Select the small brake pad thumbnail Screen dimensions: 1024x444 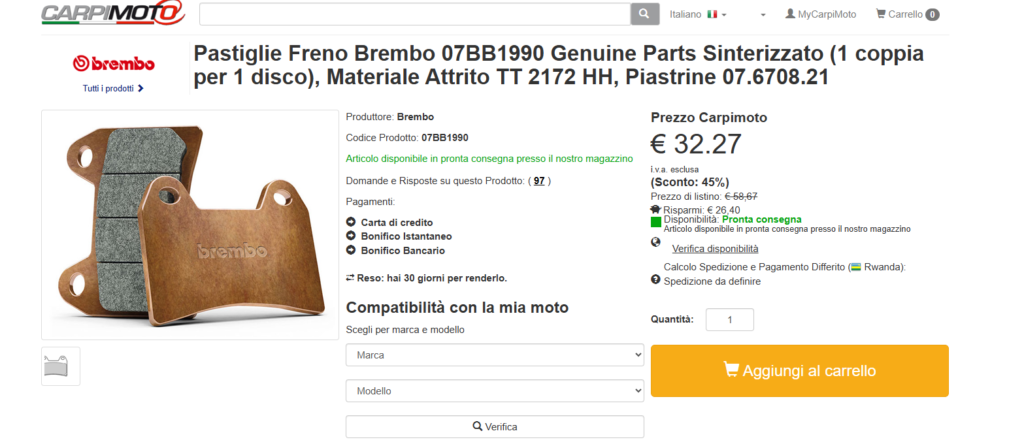point(61,366)
